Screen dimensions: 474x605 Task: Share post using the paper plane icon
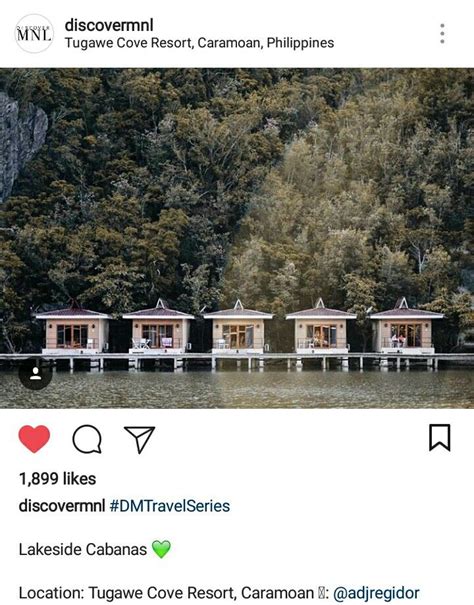point(139,439)
